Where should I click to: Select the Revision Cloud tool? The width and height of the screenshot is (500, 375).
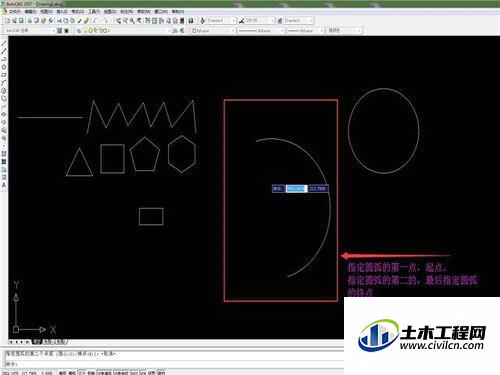[4, 99]
